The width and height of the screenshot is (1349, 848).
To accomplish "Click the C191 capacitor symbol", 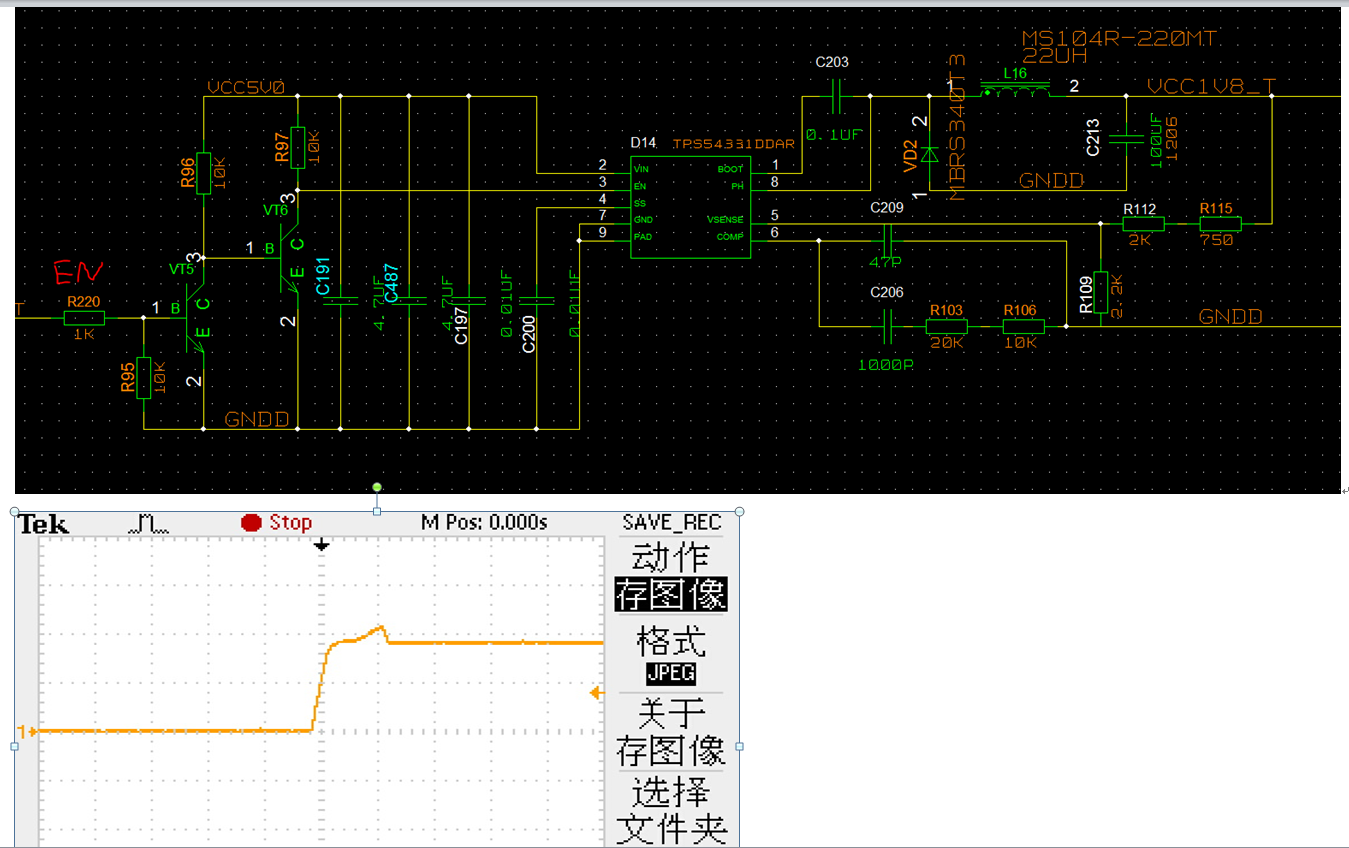I will (340, 301).
